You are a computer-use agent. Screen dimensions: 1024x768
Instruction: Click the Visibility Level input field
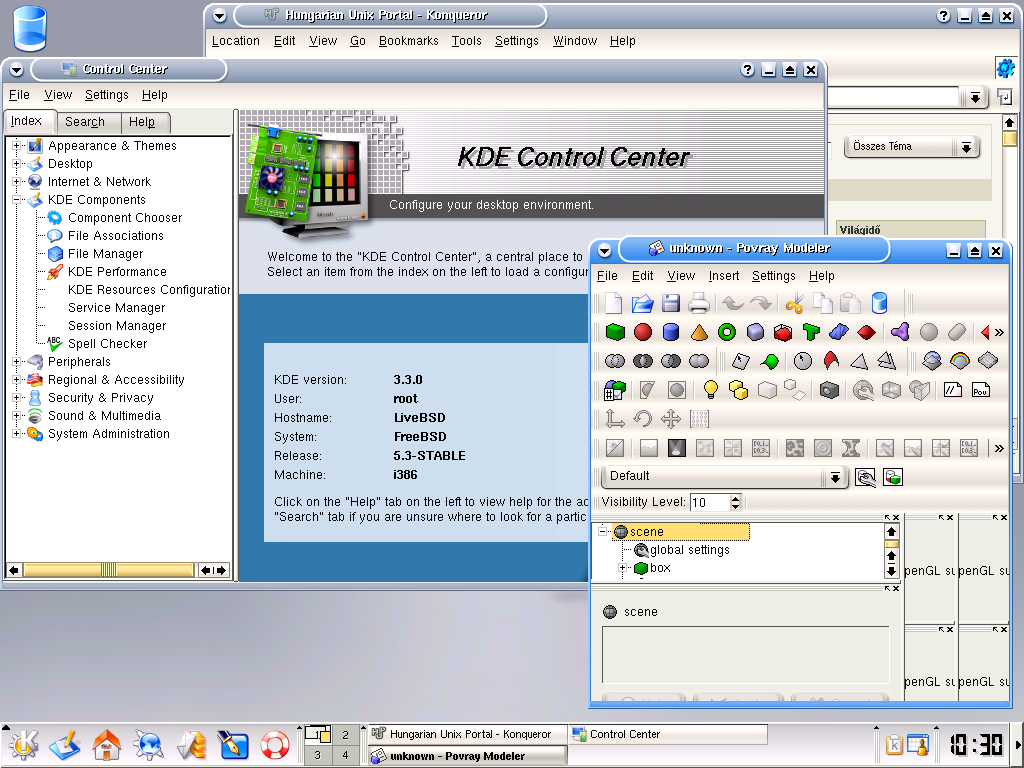[x=709, y=502]
